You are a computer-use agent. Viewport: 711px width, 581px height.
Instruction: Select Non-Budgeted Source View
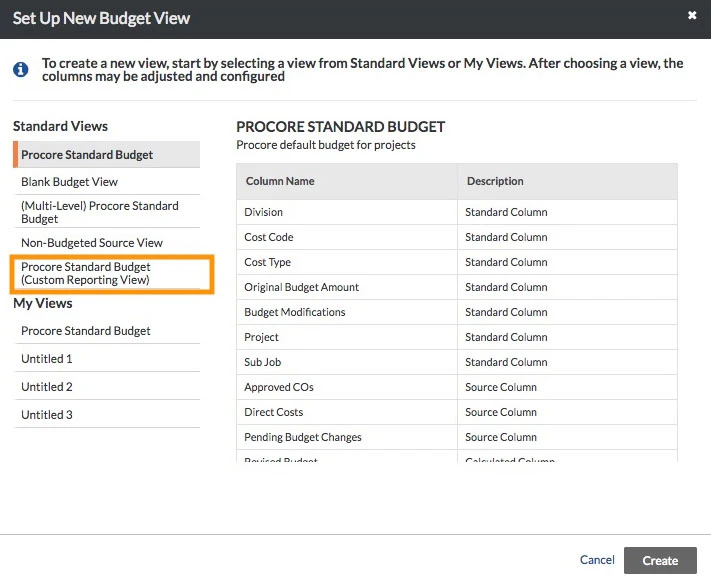107,243
